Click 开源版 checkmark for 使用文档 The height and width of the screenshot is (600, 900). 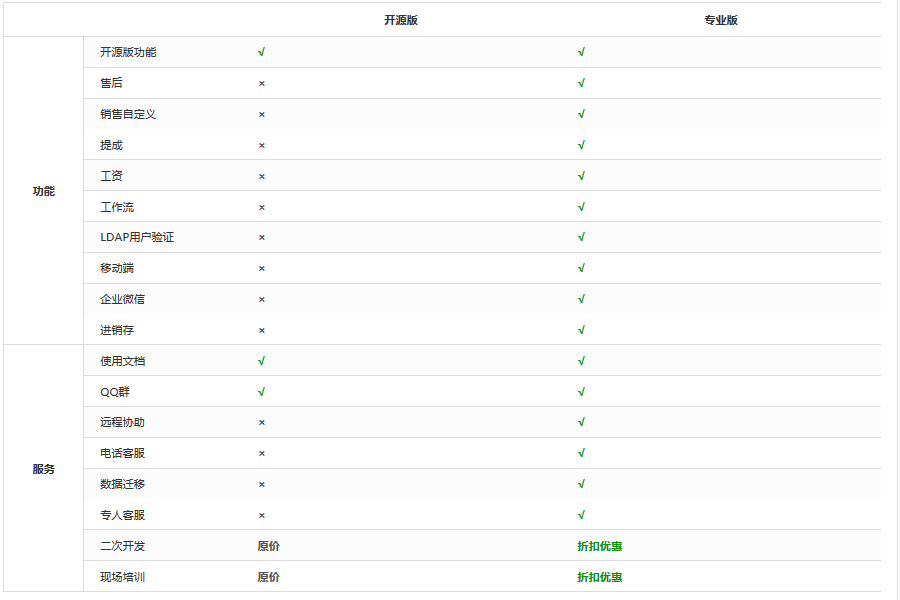pos(261,361)
